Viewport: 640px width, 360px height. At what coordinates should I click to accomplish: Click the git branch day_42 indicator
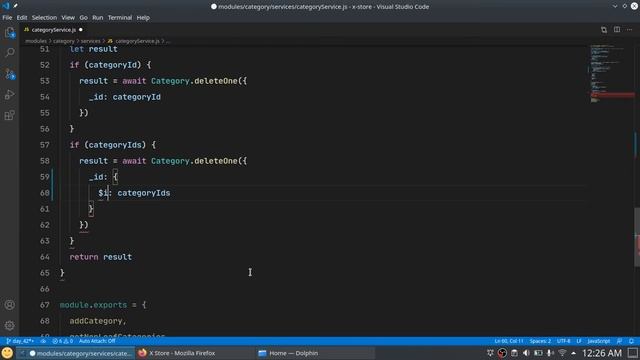pyautogui.click(x=20, y=341)
